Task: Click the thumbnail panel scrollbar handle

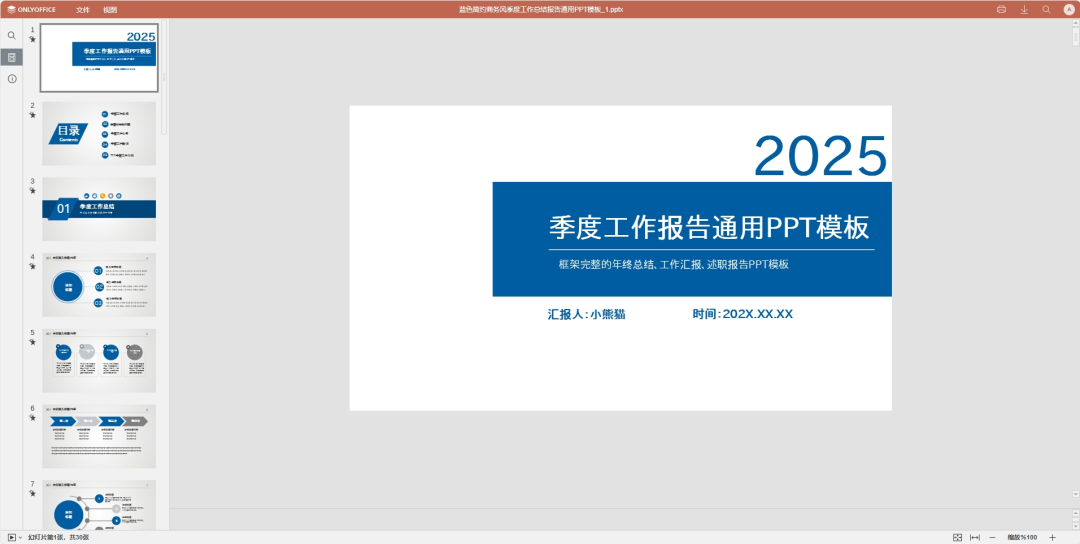Action: (164, 78)
